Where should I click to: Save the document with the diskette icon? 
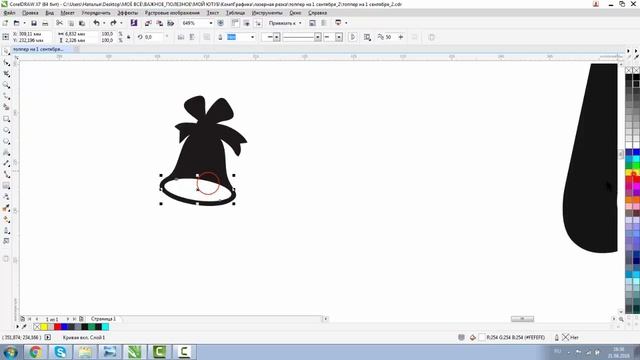coord(34,23)
